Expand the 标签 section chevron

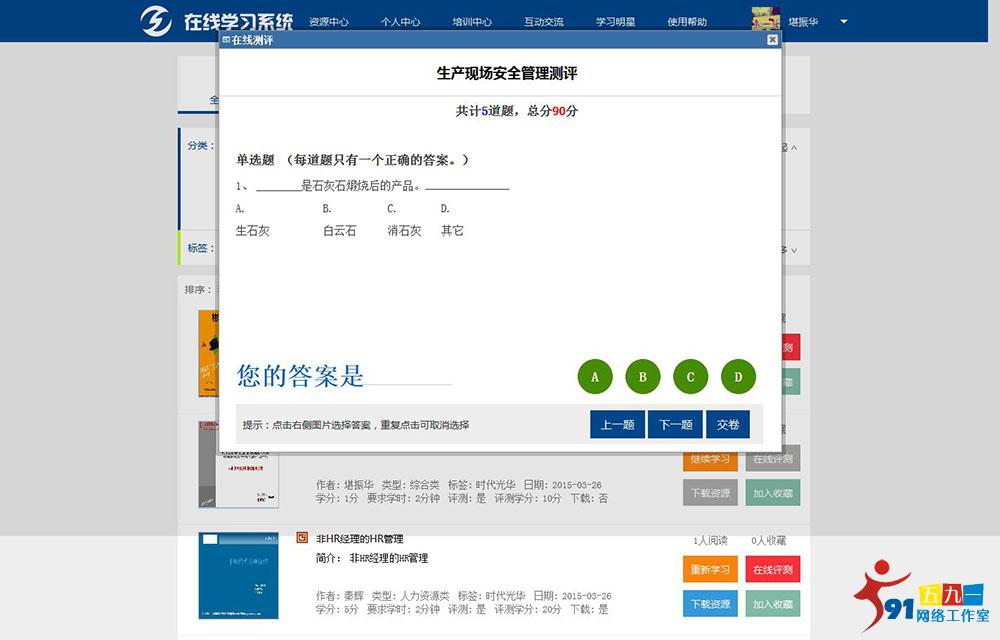coord(793,249)
